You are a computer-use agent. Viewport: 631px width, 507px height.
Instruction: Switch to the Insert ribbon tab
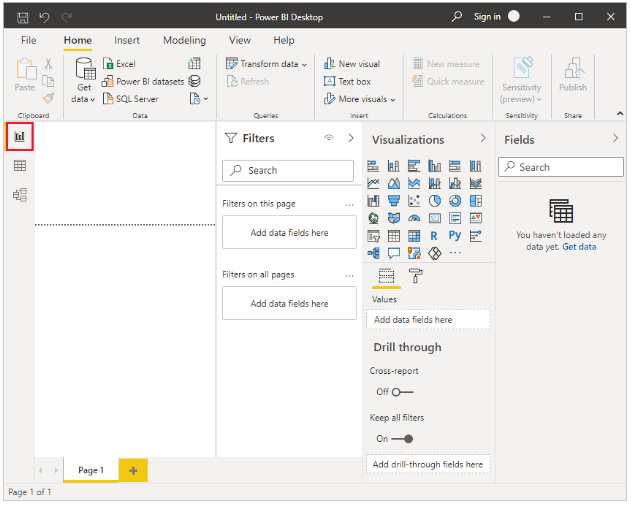pyautogui.click(x=127, y=40)
